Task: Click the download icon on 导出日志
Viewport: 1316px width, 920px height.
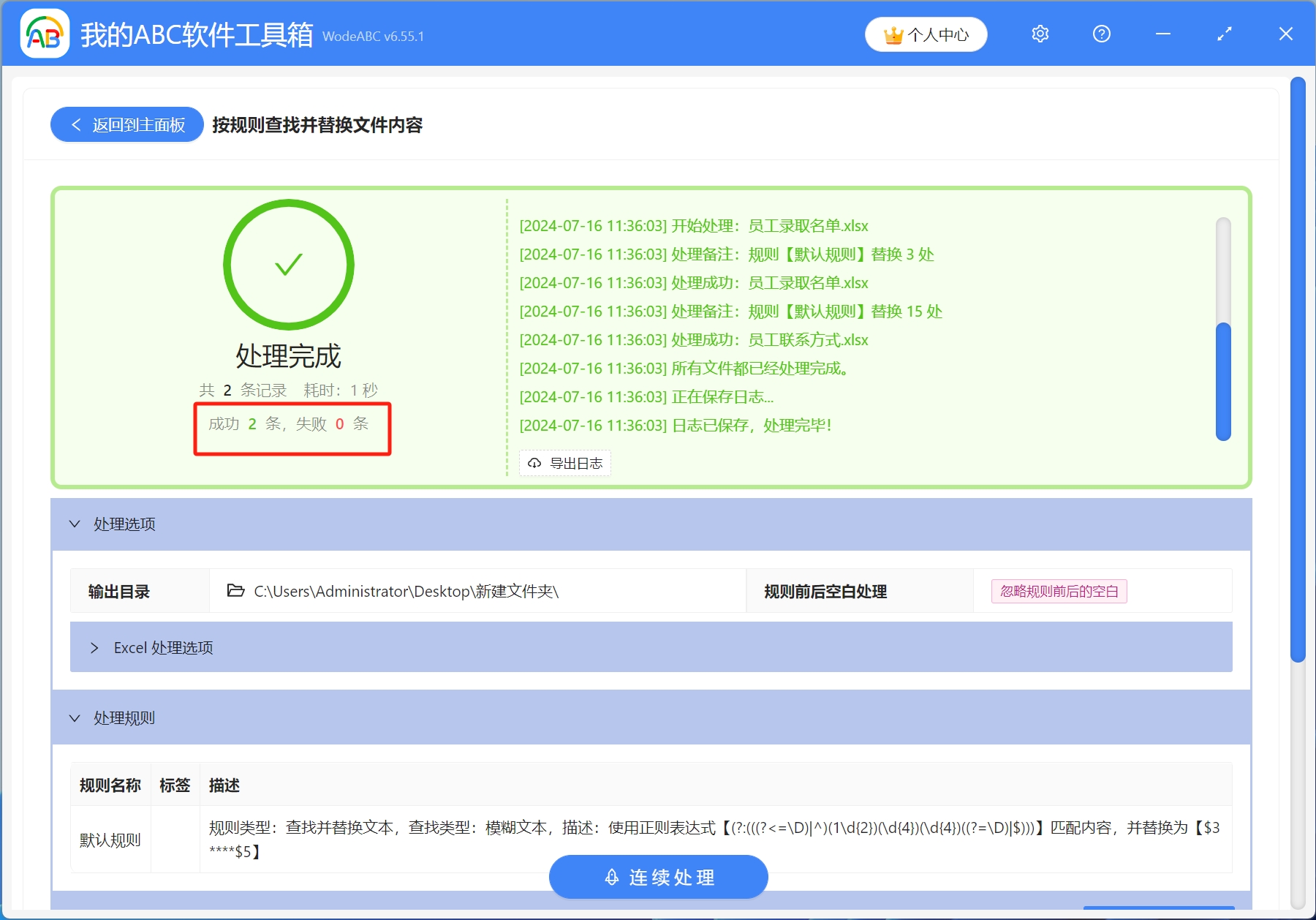Action: click(x=533, y=463)
